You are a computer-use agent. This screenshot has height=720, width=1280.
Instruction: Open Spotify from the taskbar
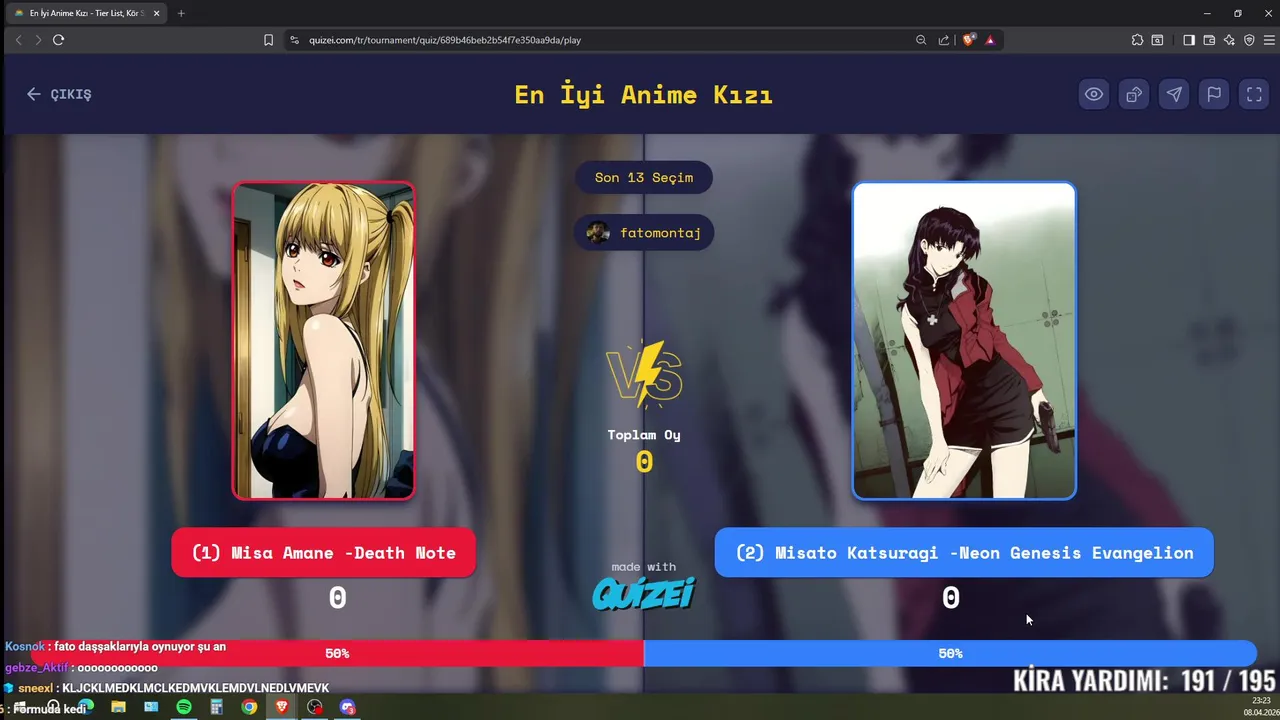pyautogui.click(x=184, y=707)
